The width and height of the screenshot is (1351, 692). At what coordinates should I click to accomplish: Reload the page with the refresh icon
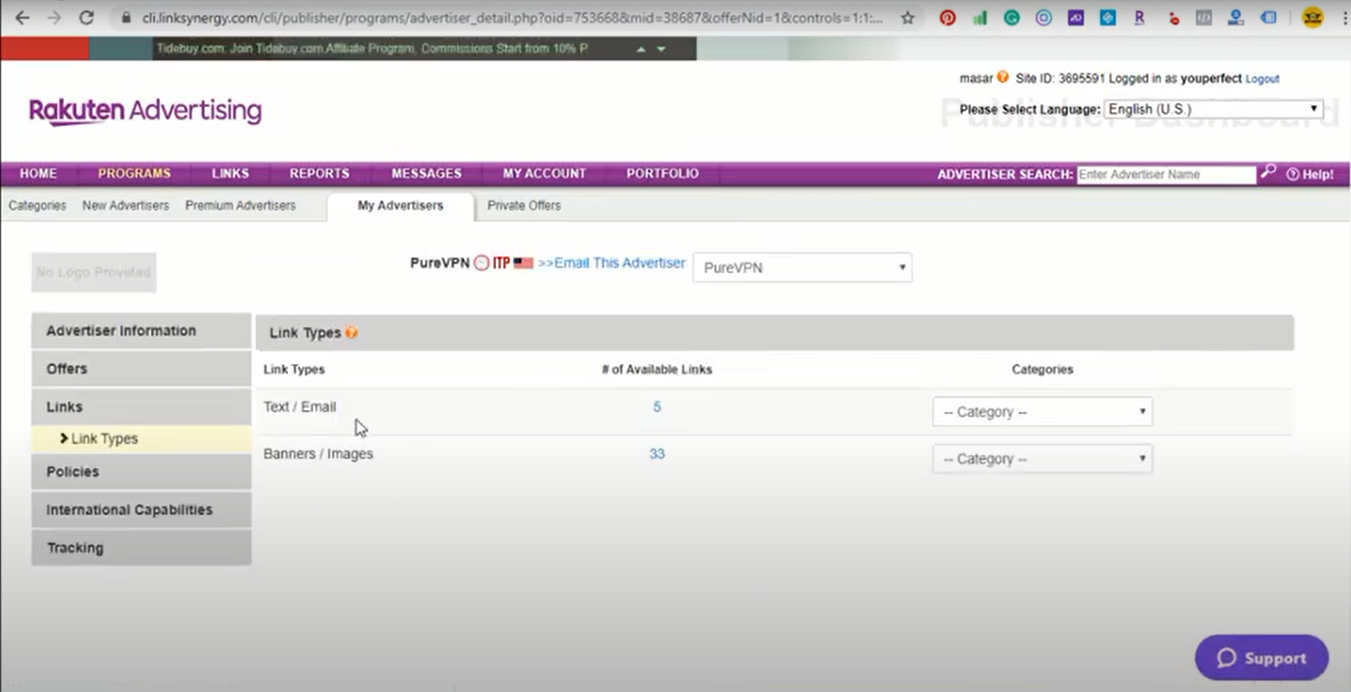coord(86,18)
